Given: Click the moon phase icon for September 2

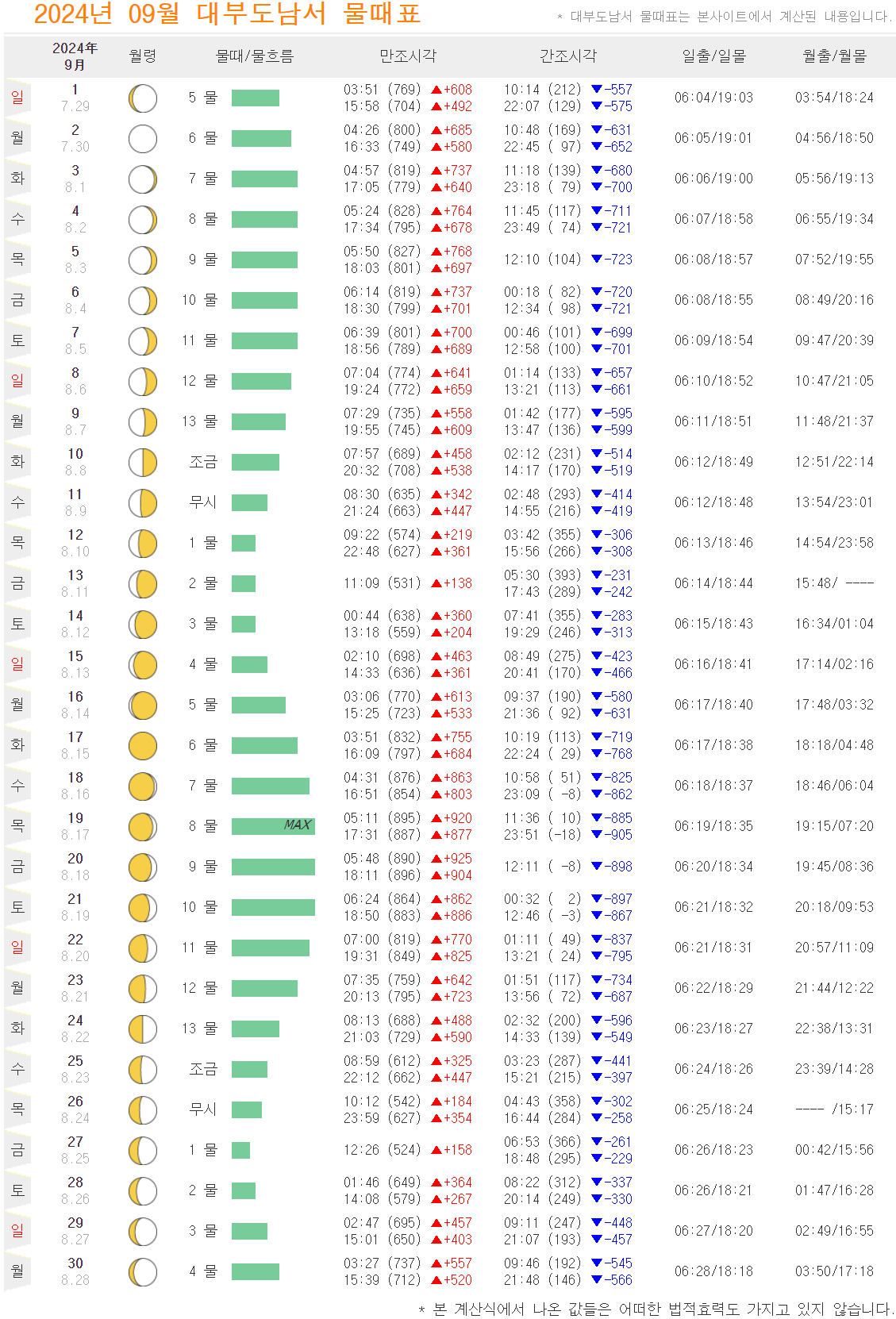Looking at the screenshot, I should [x=143, y=139].
